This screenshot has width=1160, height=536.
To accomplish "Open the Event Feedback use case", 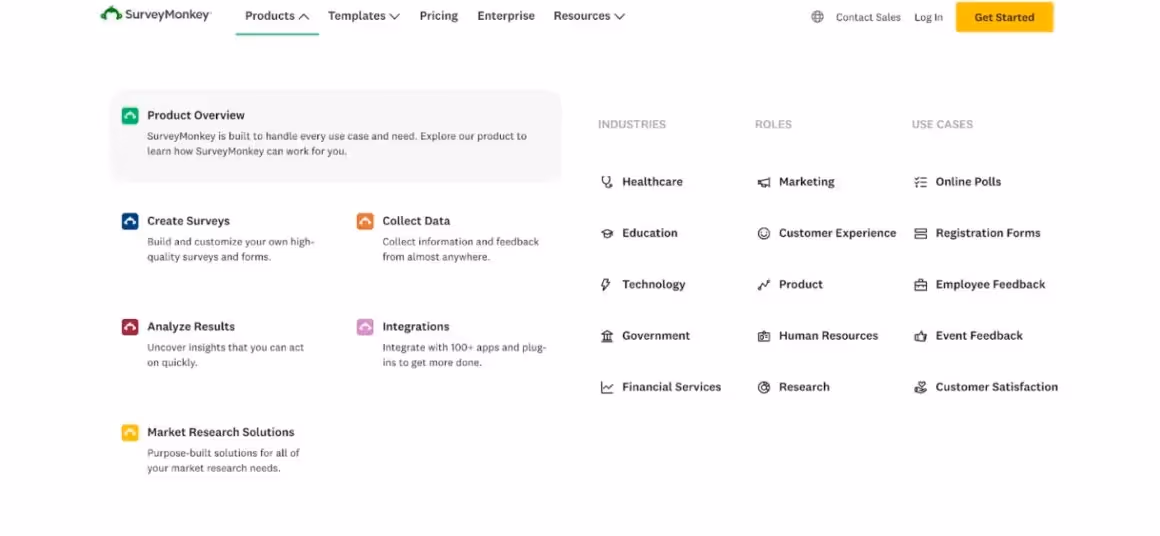I will pyautogui.click(x=979, y=336).
